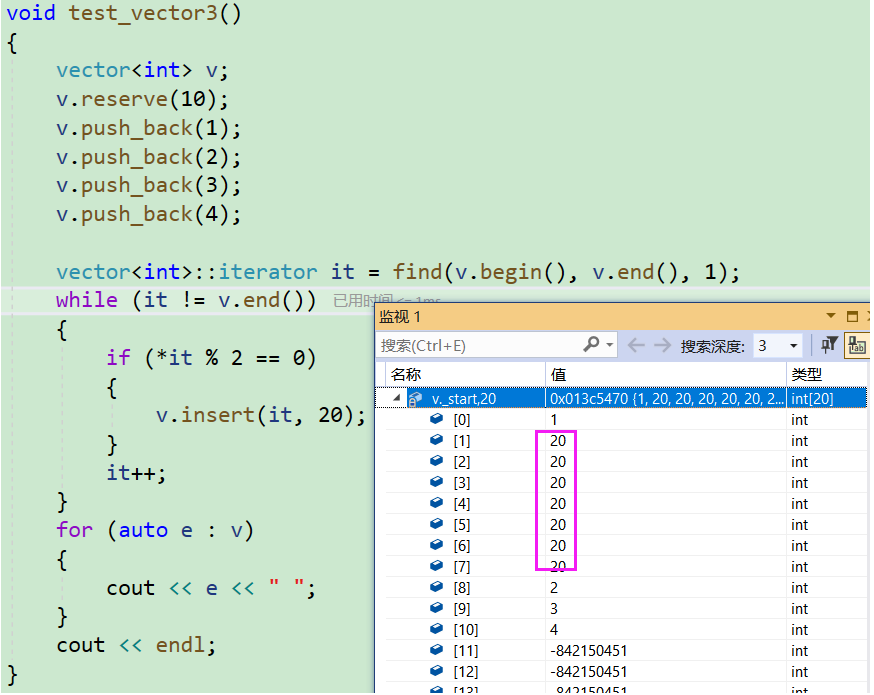Click the 值 column header
Viewport: 874px width, 695px height.
coord(558,375)
